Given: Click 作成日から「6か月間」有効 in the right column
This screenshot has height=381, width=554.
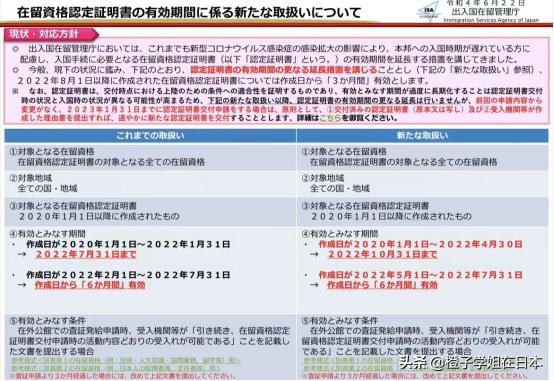Looking at the screenshot, I should click(382, 285).
